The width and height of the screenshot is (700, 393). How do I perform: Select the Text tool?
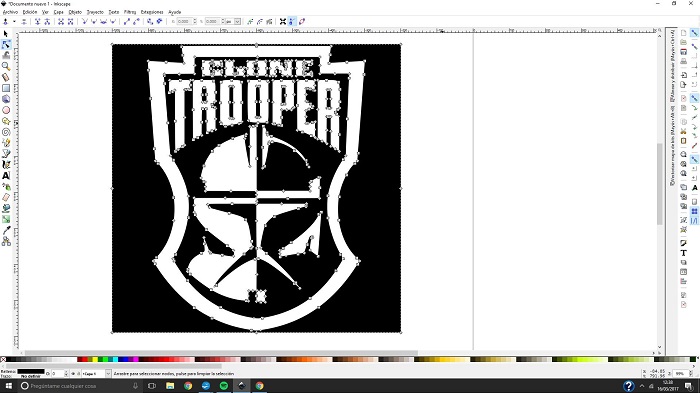coord(6,176)
